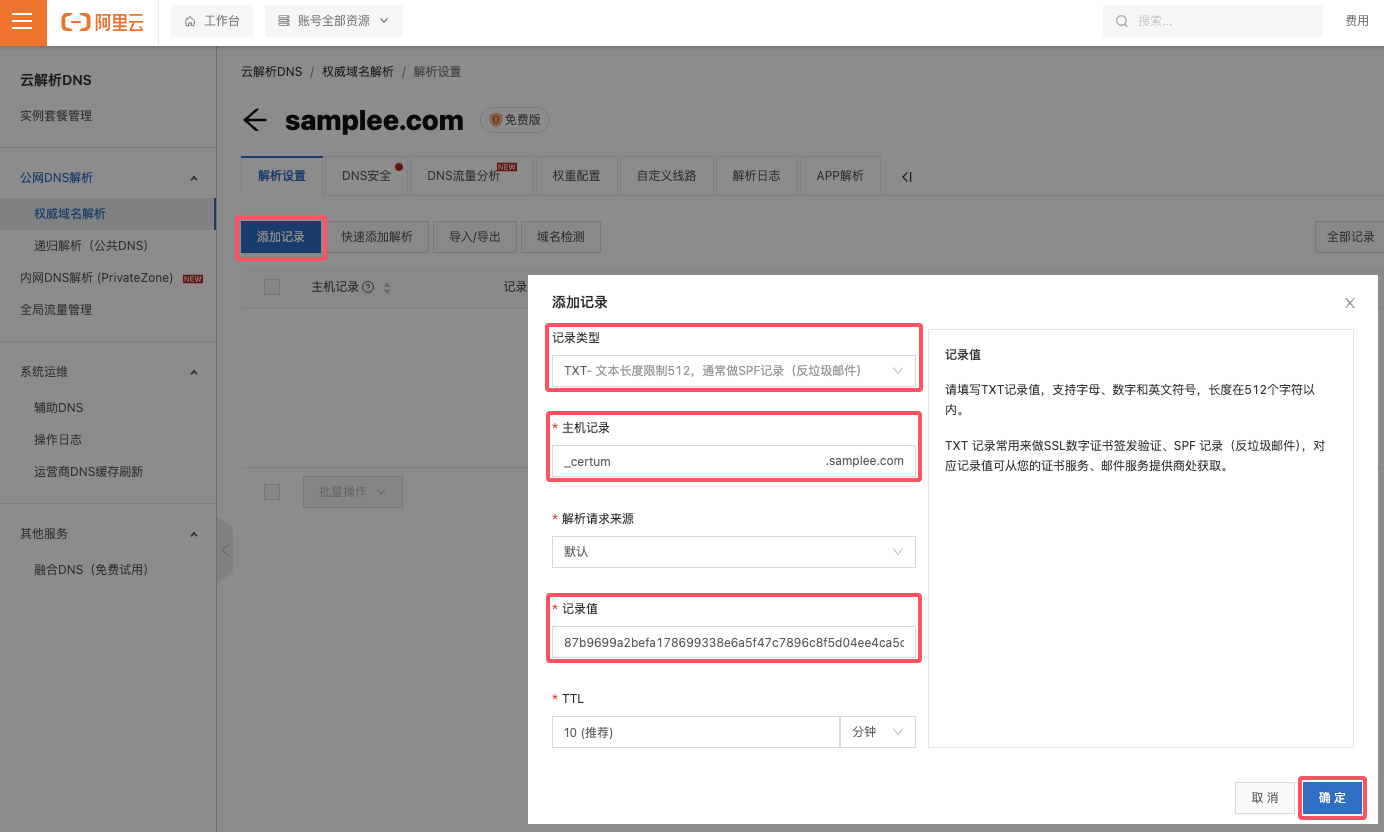Click 权威域名解析 in the breadcrumb
This screenshot has width=1384, height=832.
(358, 72)
